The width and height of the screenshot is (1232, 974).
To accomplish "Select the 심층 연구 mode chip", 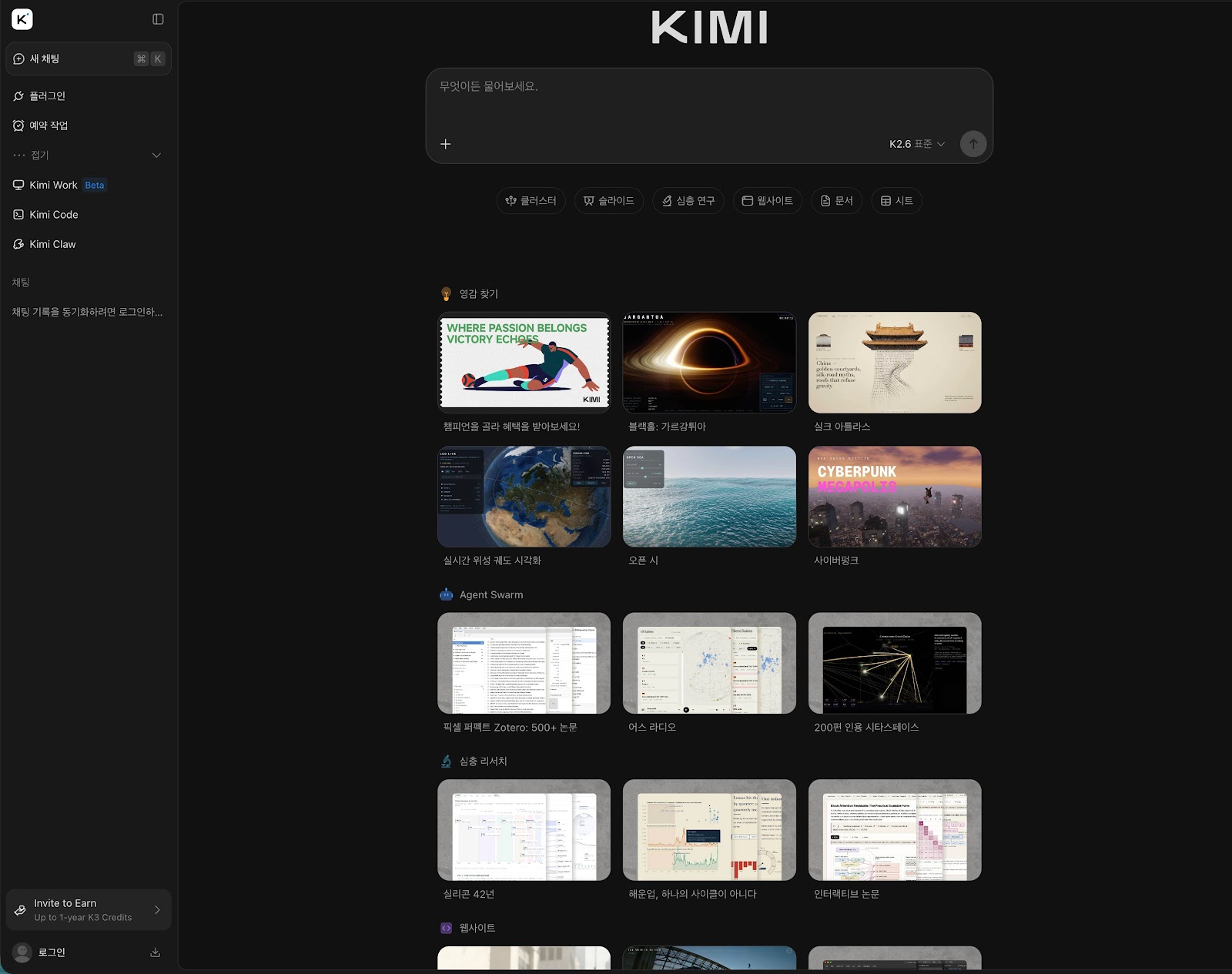I will pyautogui.click(x=688, y=201).
